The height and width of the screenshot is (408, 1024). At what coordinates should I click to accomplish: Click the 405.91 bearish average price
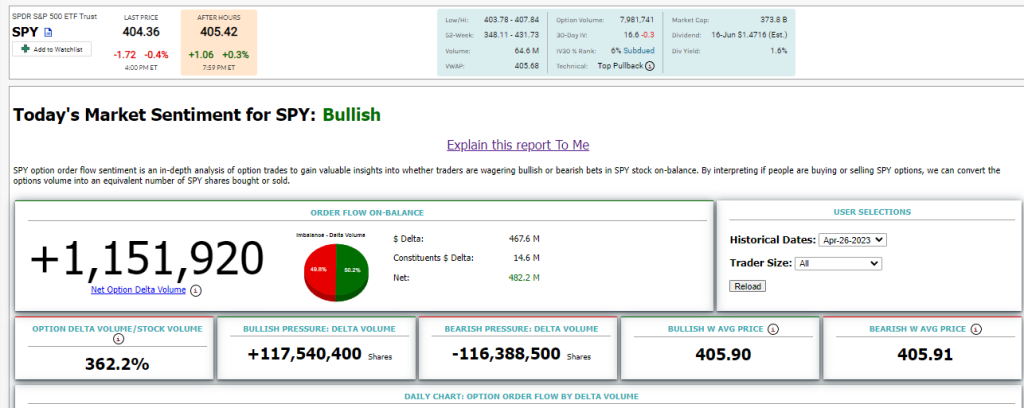click(x=923, y=354)
